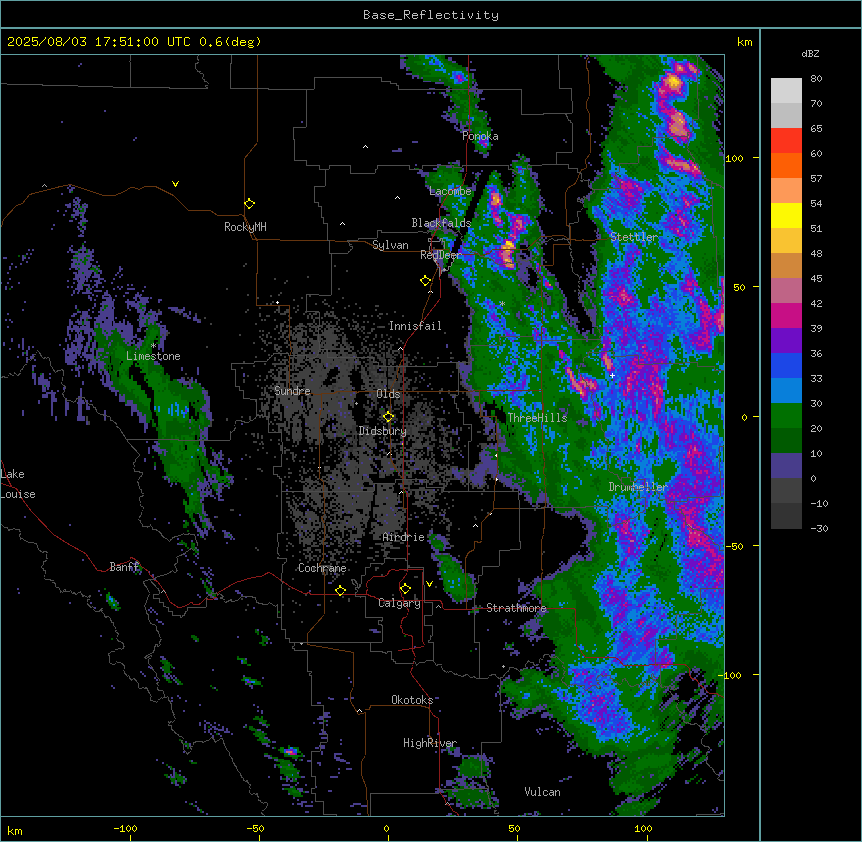The image size is (862, 842).
Task: Click the Didsbury city label
Action: point(383,431)
